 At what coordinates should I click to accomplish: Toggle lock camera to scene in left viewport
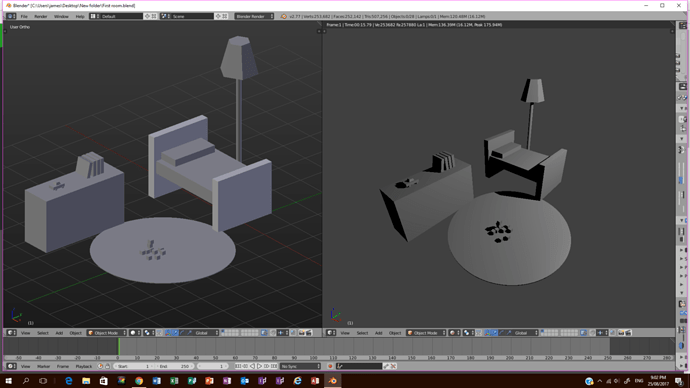click(264, 333)
